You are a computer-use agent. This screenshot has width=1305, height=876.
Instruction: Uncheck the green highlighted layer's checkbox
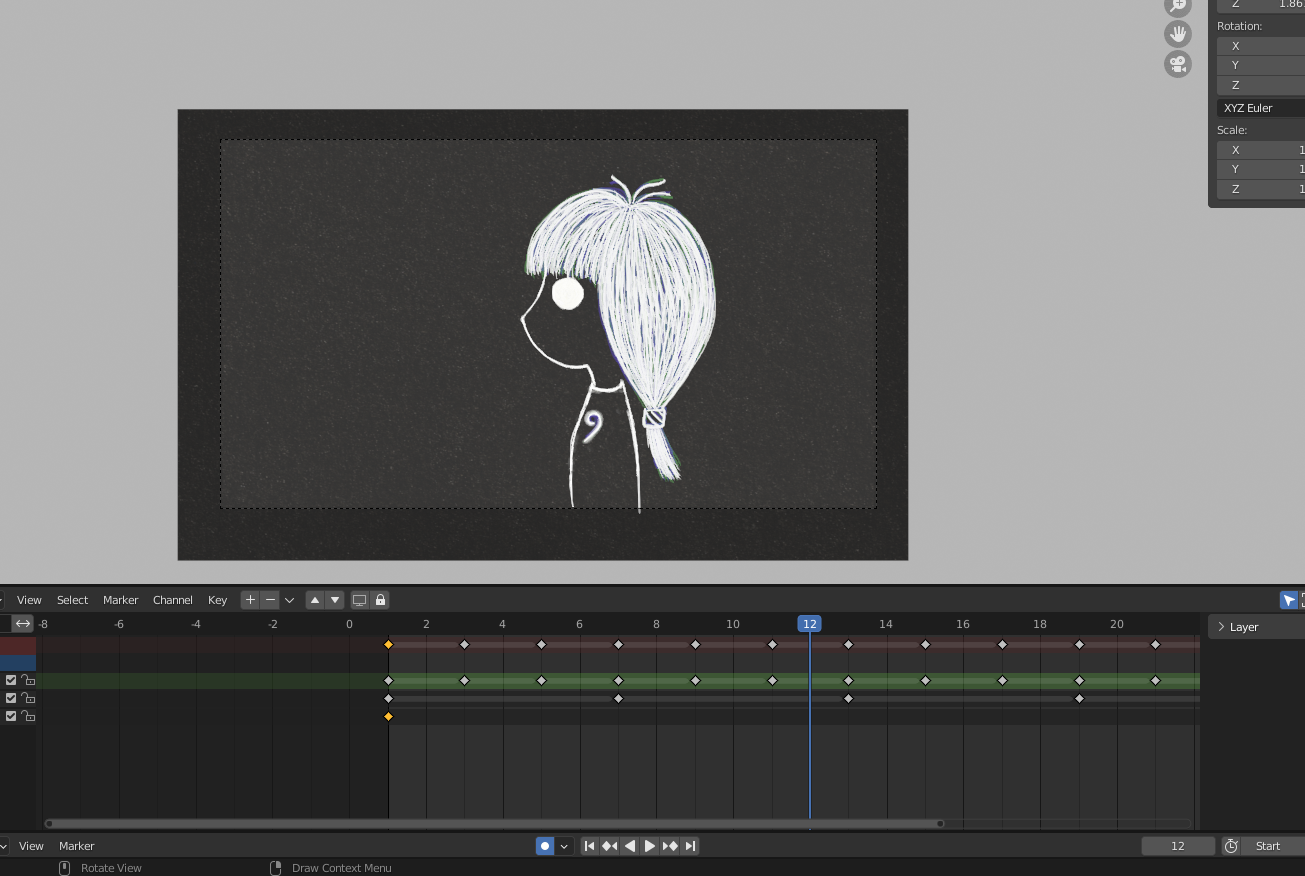click(x=11, y=680)
